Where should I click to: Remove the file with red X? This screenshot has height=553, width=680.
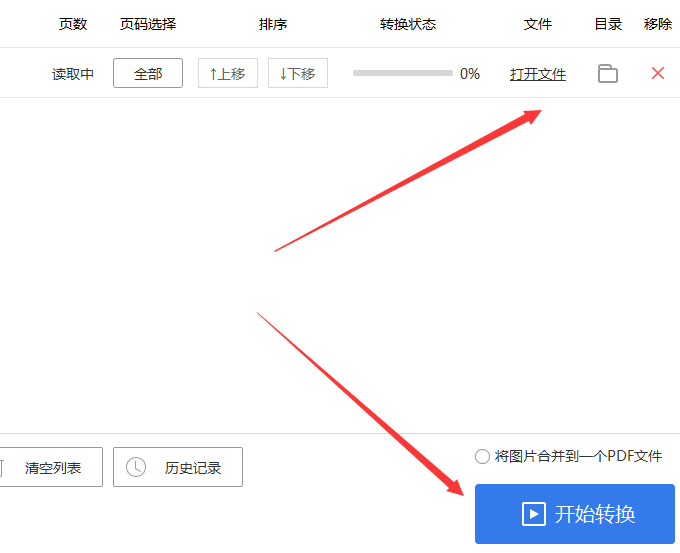(657, 73)
